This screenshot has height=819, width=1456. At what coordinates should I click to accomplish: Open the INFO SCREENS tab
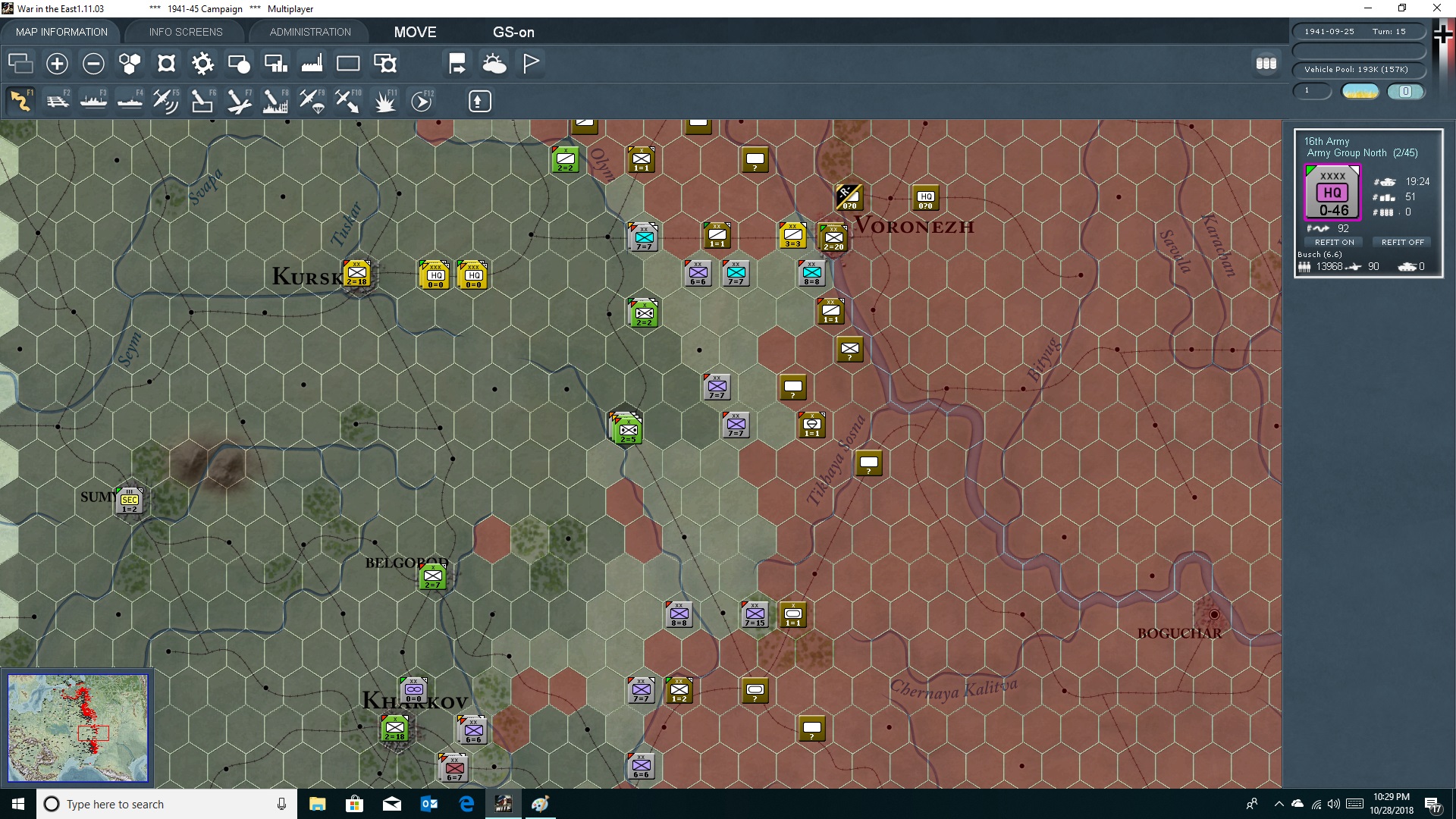click(186, 32)
